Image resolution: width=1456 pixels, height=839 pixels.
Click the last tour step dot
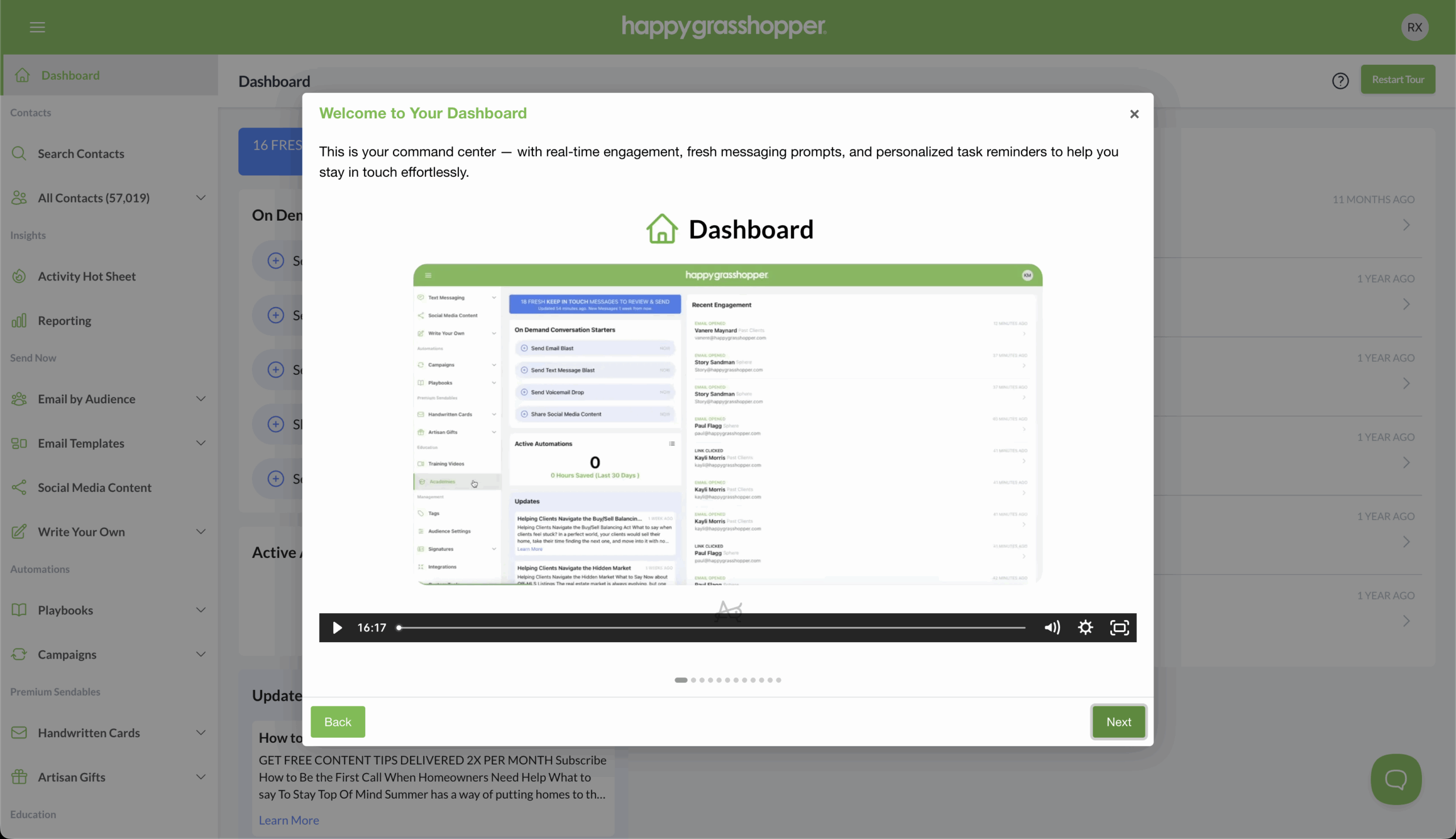pos(779,680)
